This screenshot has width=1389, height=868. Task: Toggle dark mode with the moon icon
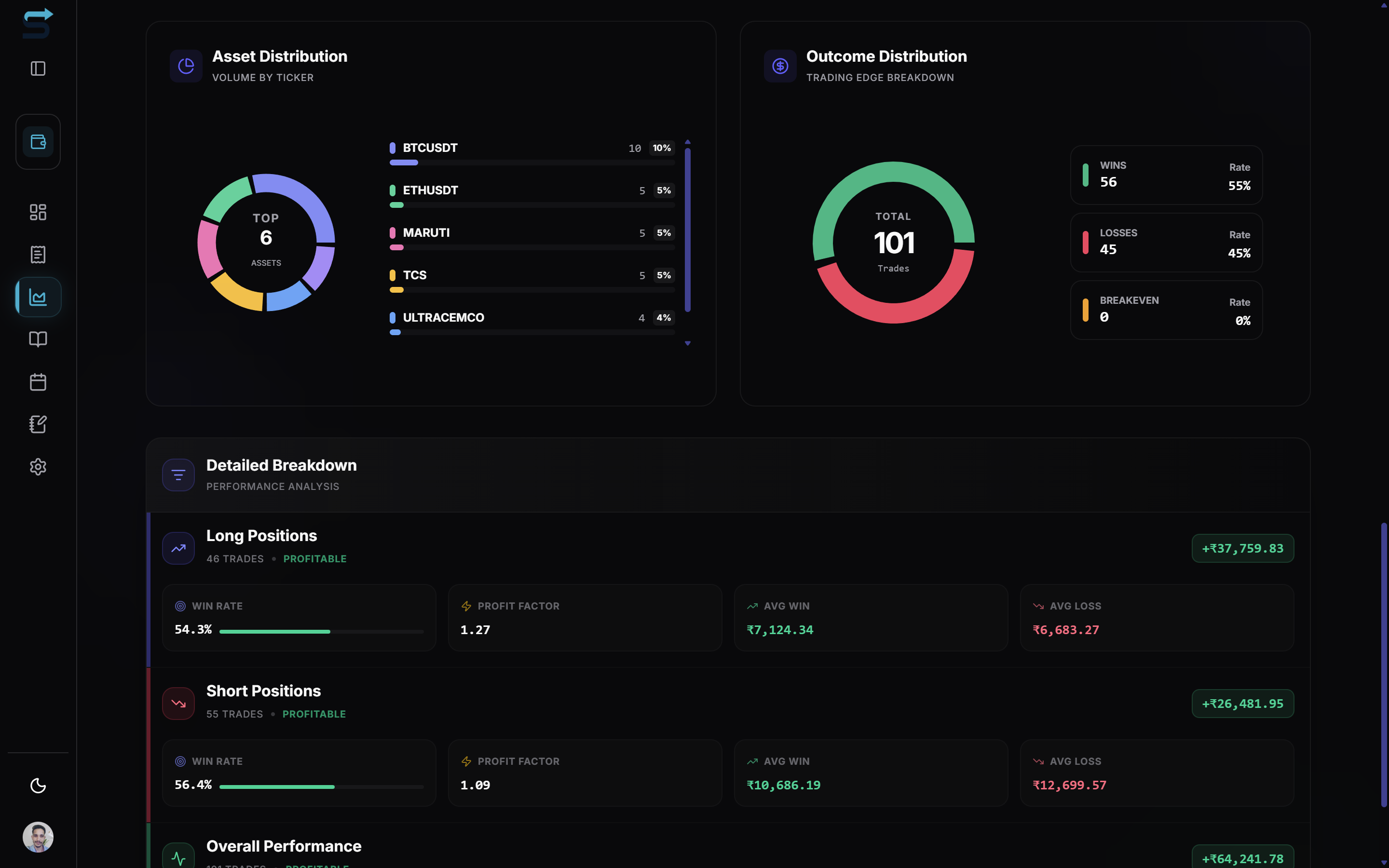(x=38, y=786)
